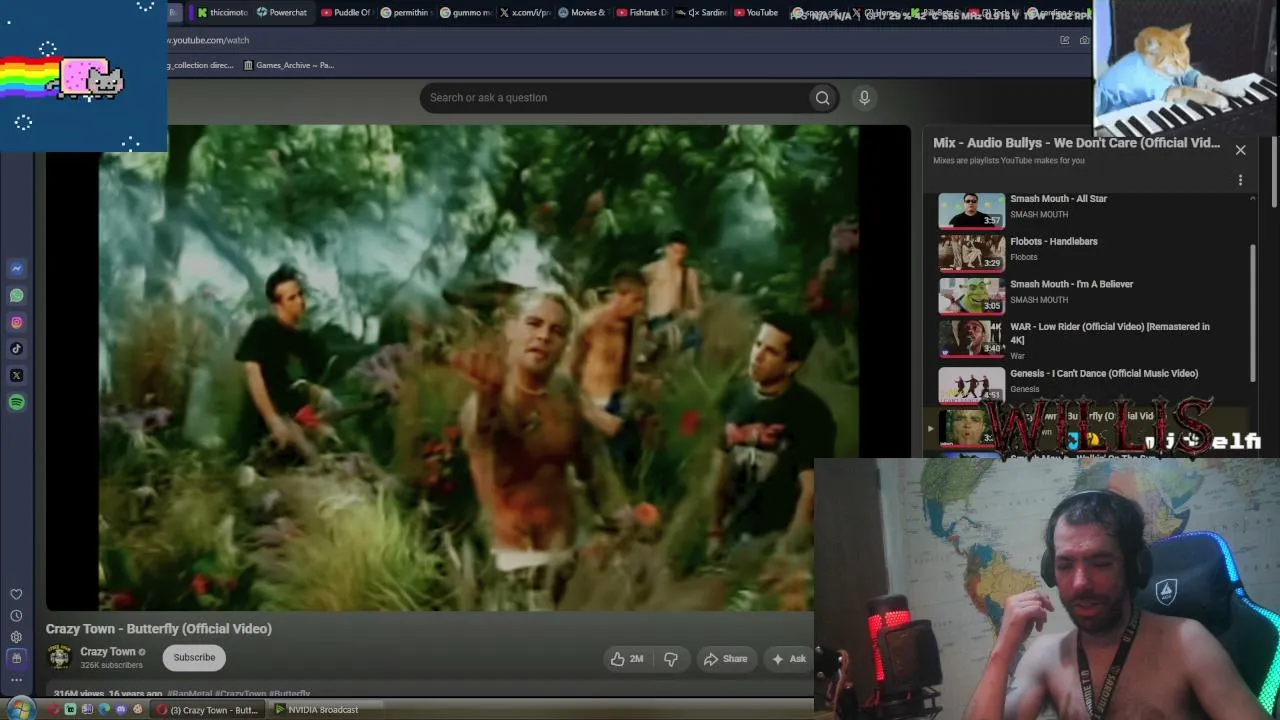This screenshot has height=720, width=1280.
Task: Open the collection directory bookmark
Action: click(x=200, y=65)
